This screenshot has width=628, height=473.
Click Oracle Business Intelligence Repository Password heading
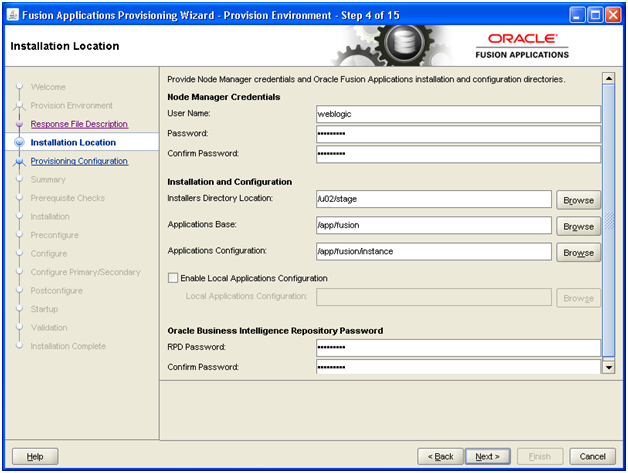275,330
